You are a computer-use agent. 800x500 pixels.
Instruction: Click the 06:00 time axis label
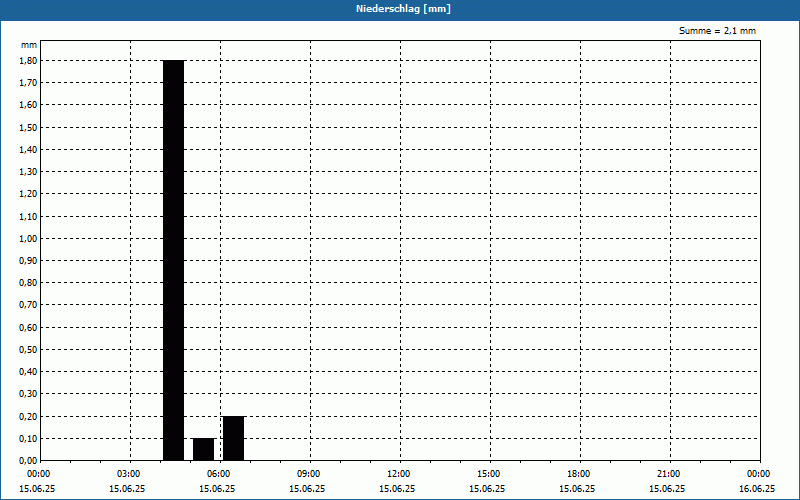(x=218, y=474)
